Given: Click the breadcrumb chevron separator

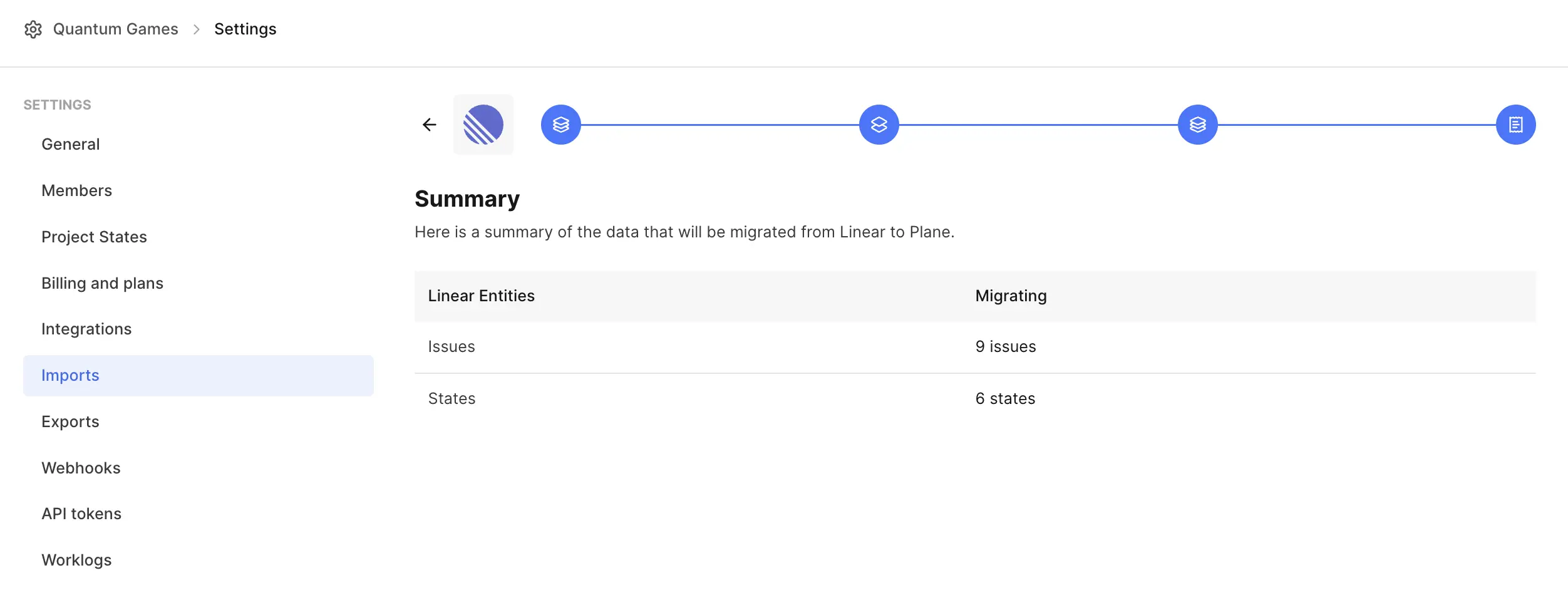Looking at the screenshot, I should tap(197, 29).
